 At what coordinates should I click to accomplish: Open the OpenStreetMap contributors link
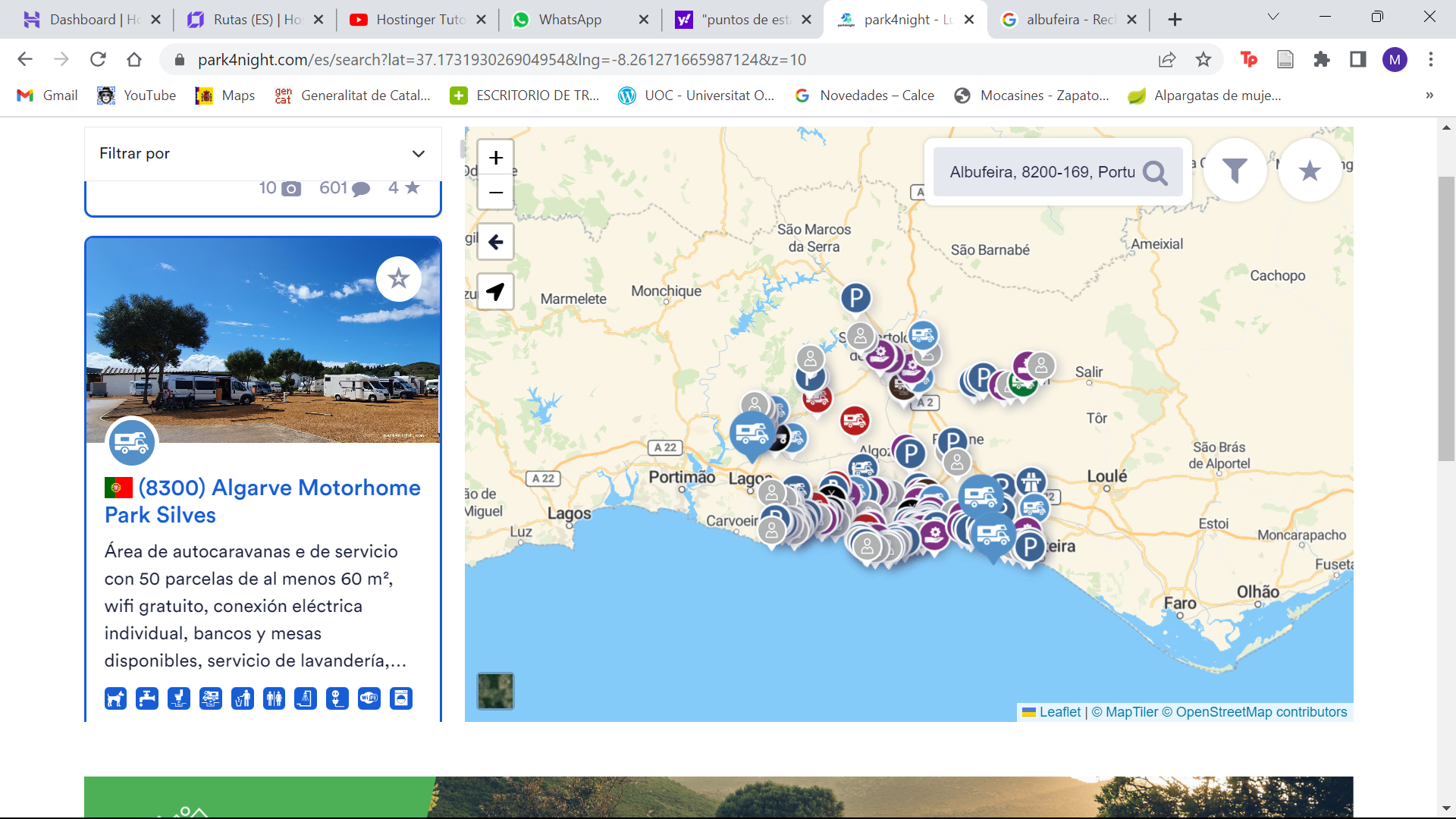click(1261, 712)
